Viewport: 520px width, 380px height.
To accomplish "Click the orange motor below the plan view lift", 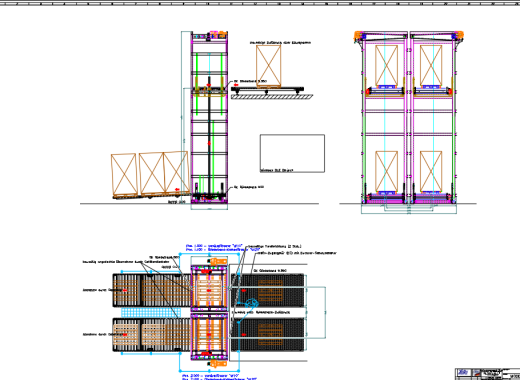I will tap(217, 364).
